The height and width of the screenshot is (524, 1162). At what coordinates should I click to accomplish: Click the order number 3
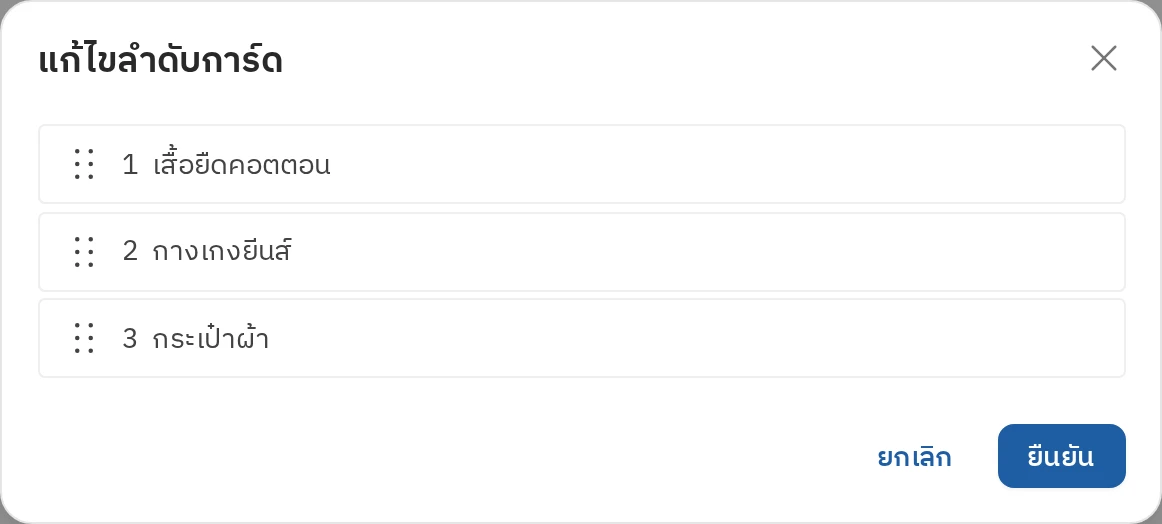point(130,339)
